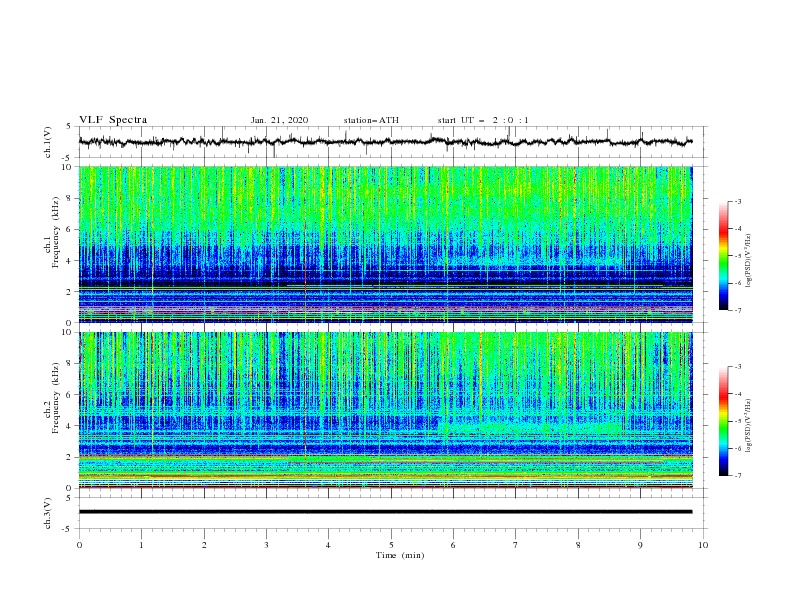
Task: Click the 'ch.1(V)' waveform axis label
Action: (x=48, y=142)
